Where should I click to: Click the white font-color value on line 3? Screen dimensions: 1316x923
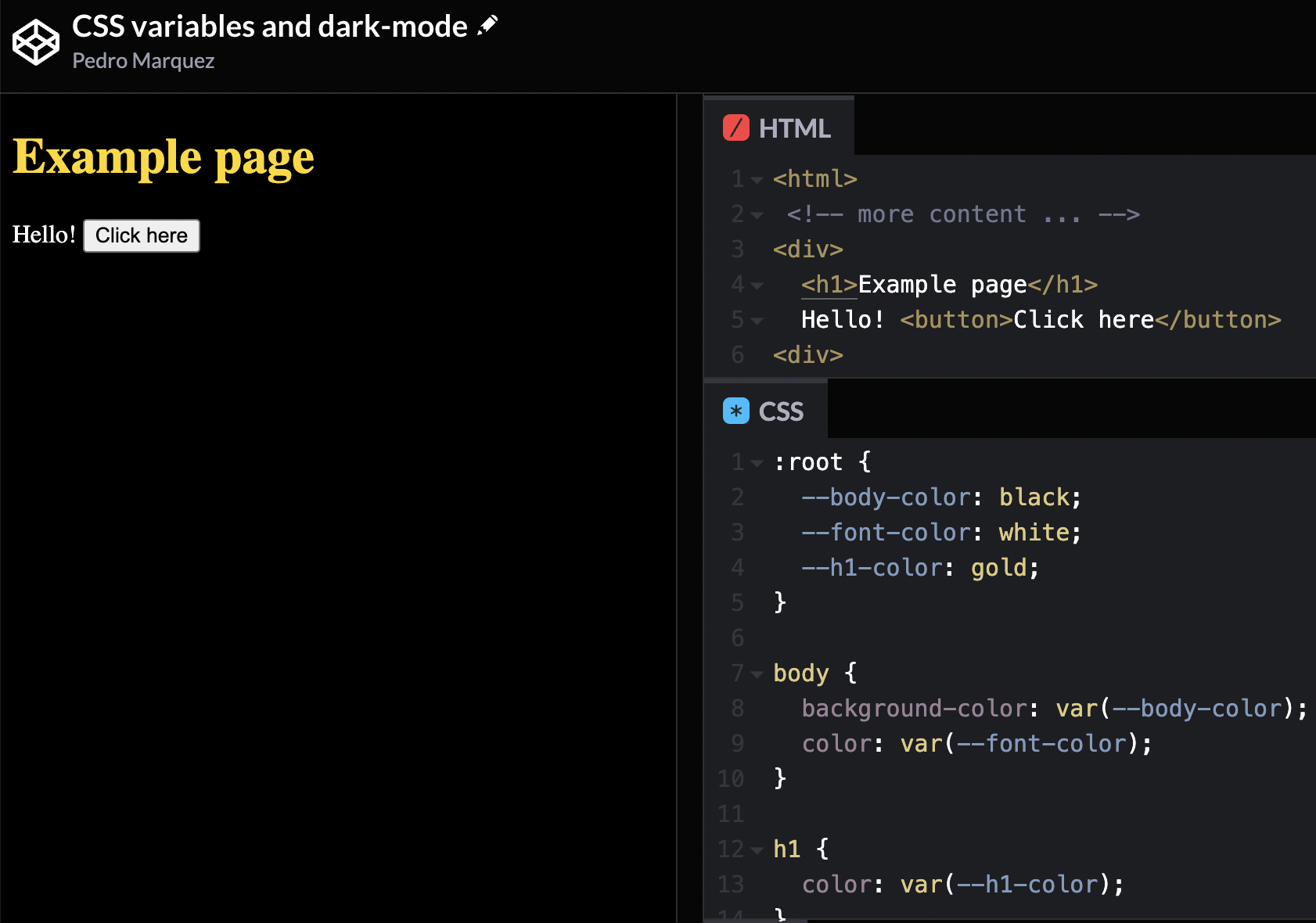1032,532
